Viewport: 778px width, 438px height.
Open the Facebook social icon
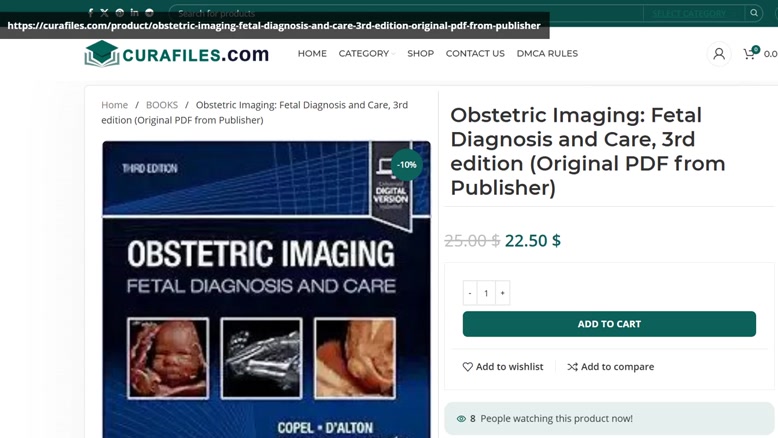coord(90,13)
